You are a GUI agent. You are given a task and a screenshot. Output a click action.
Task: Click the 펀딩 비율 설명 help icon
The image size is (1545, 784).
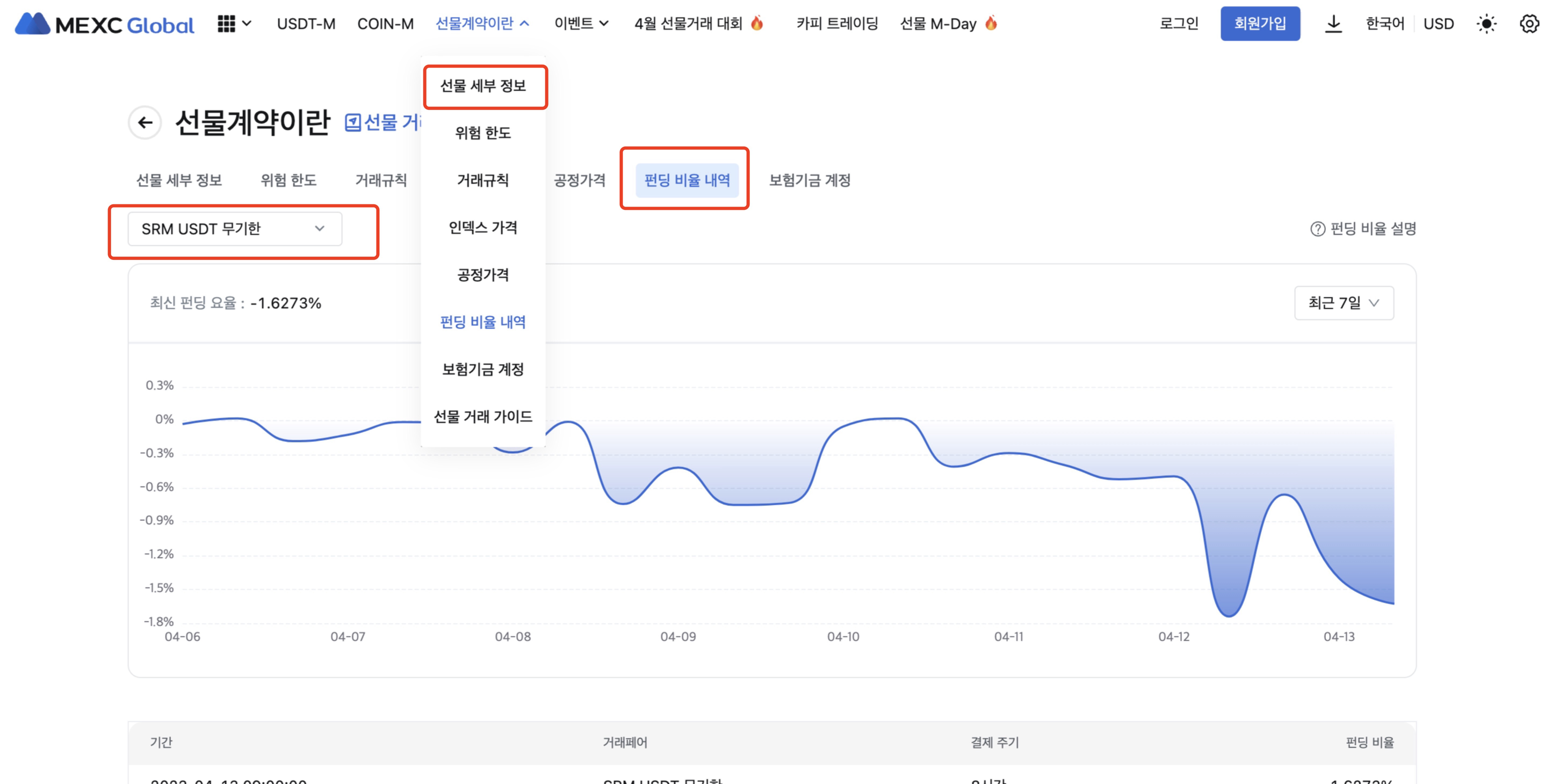1317,229
